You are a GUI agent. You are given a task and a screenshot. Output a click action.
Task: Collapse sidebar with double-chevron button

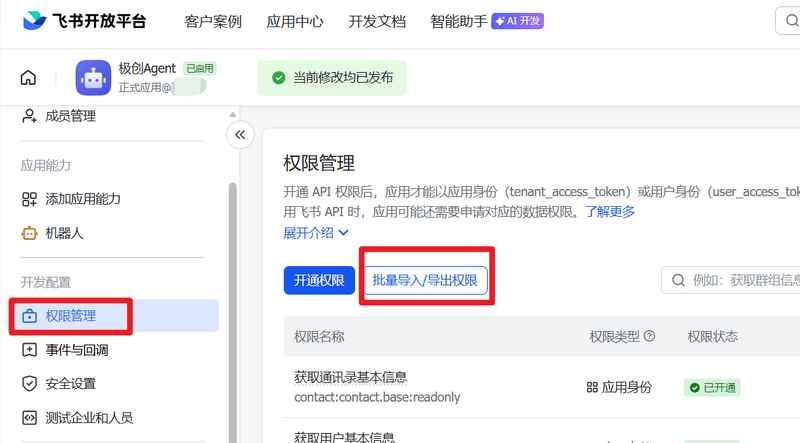[x=240, y=135]
